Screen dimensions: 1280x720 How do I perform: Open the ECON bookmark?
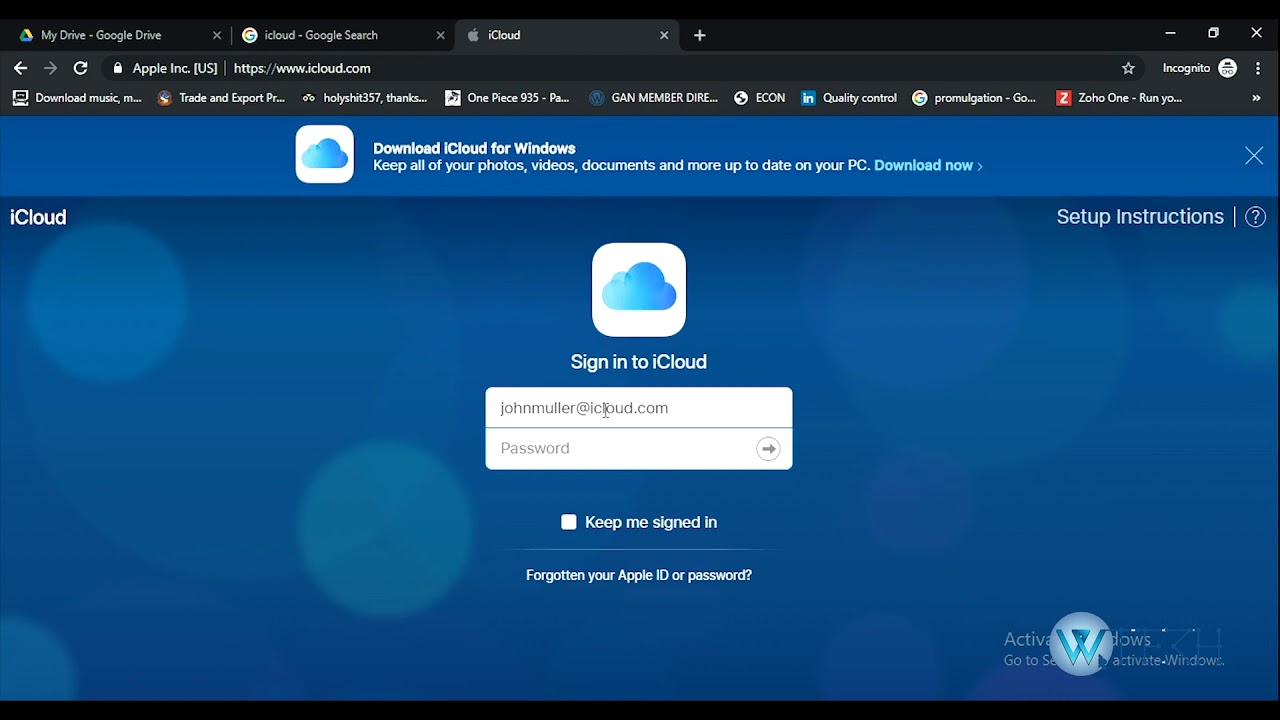point(760,98)
